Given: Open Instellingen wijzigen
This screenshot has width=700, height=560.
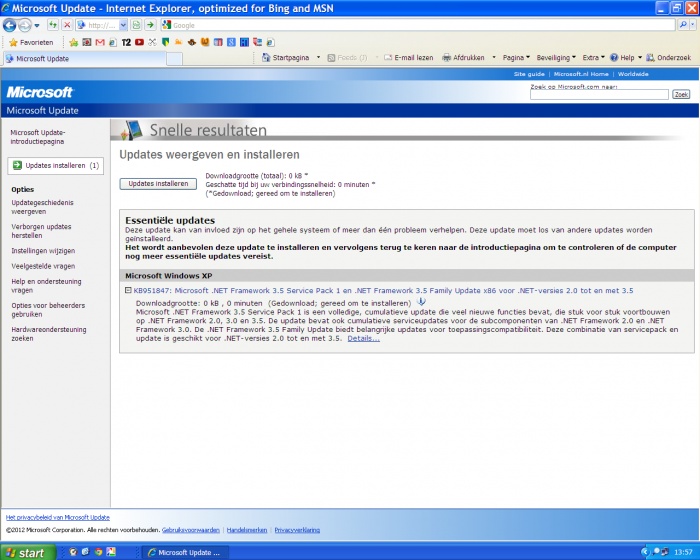Looking at the screenshot, I should (x=43, y=251).
